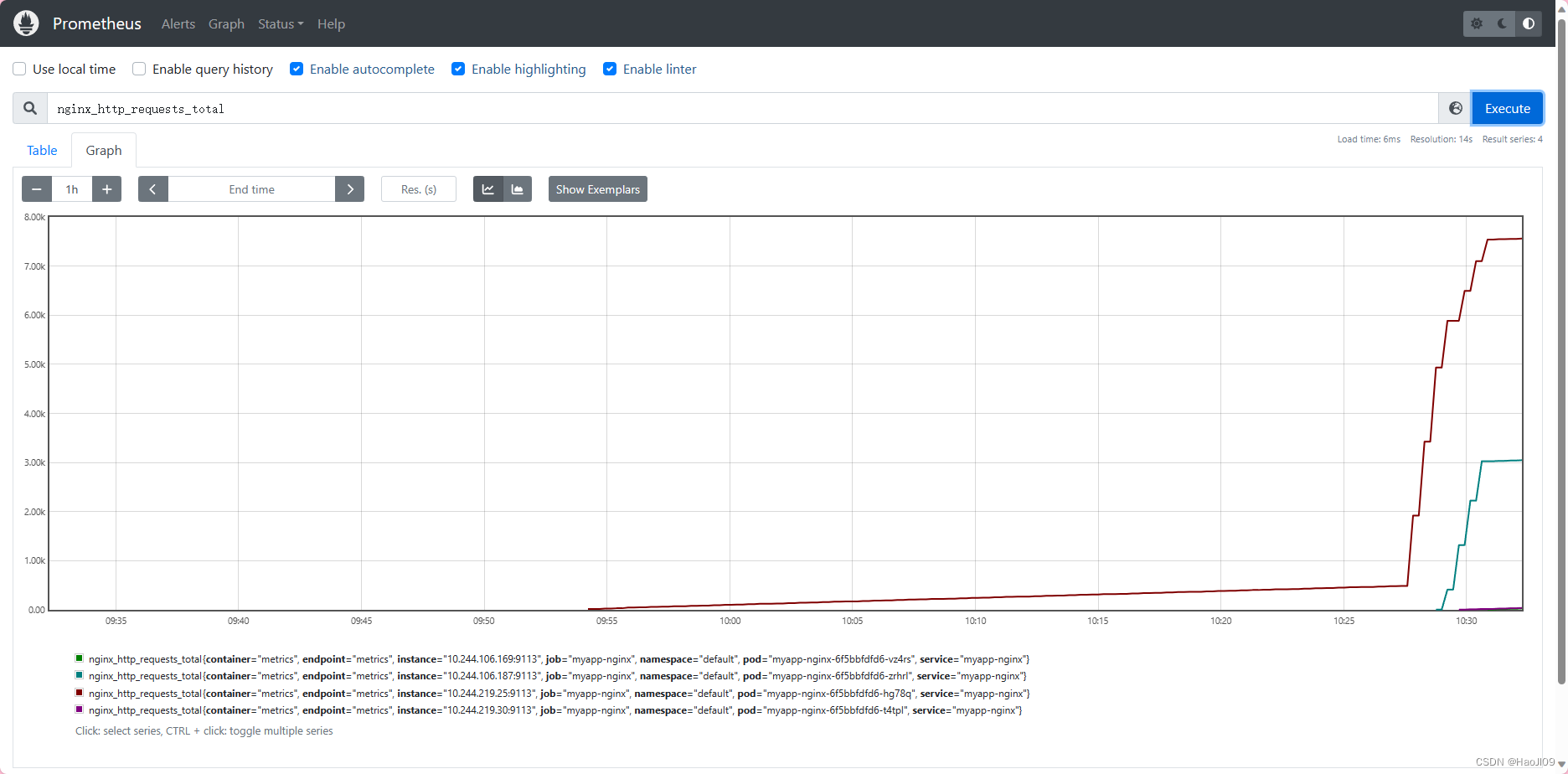Switch to browser-preference theme (gear icon)
The width and height of the screenshot is (1568, 774).
1477,23
